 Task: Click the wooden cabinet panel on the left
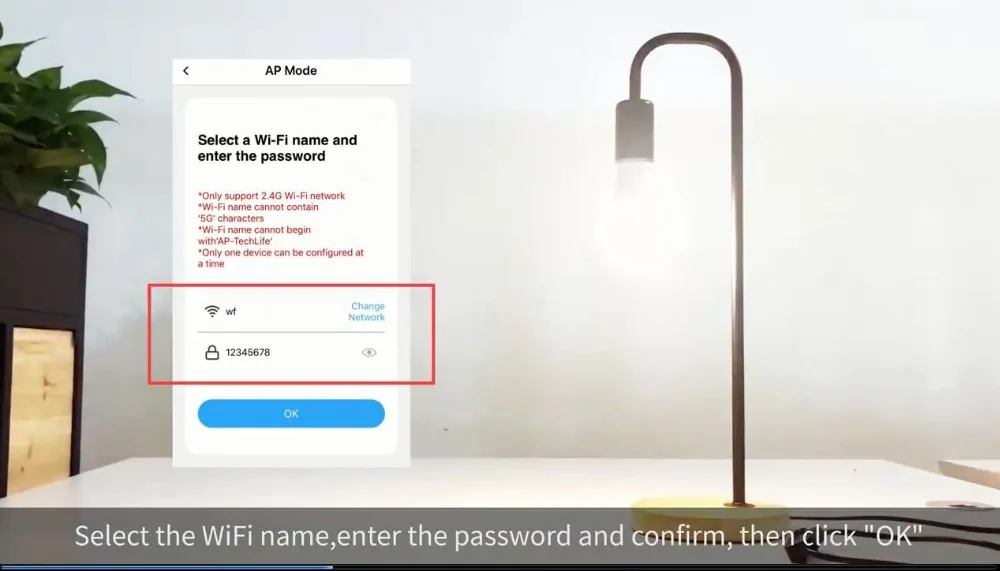[41, 408]
